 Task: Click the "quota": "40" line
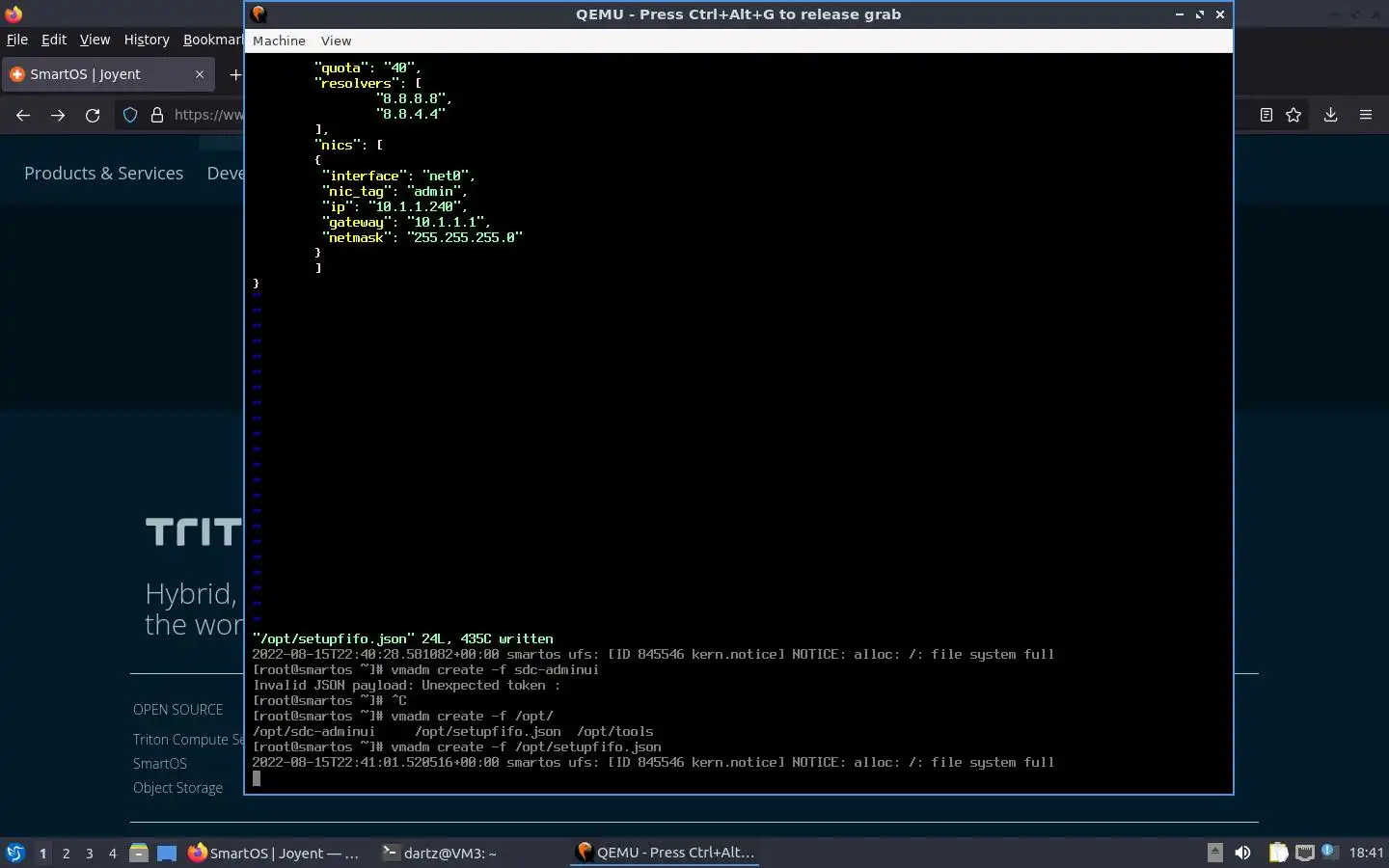pos(368,68)
